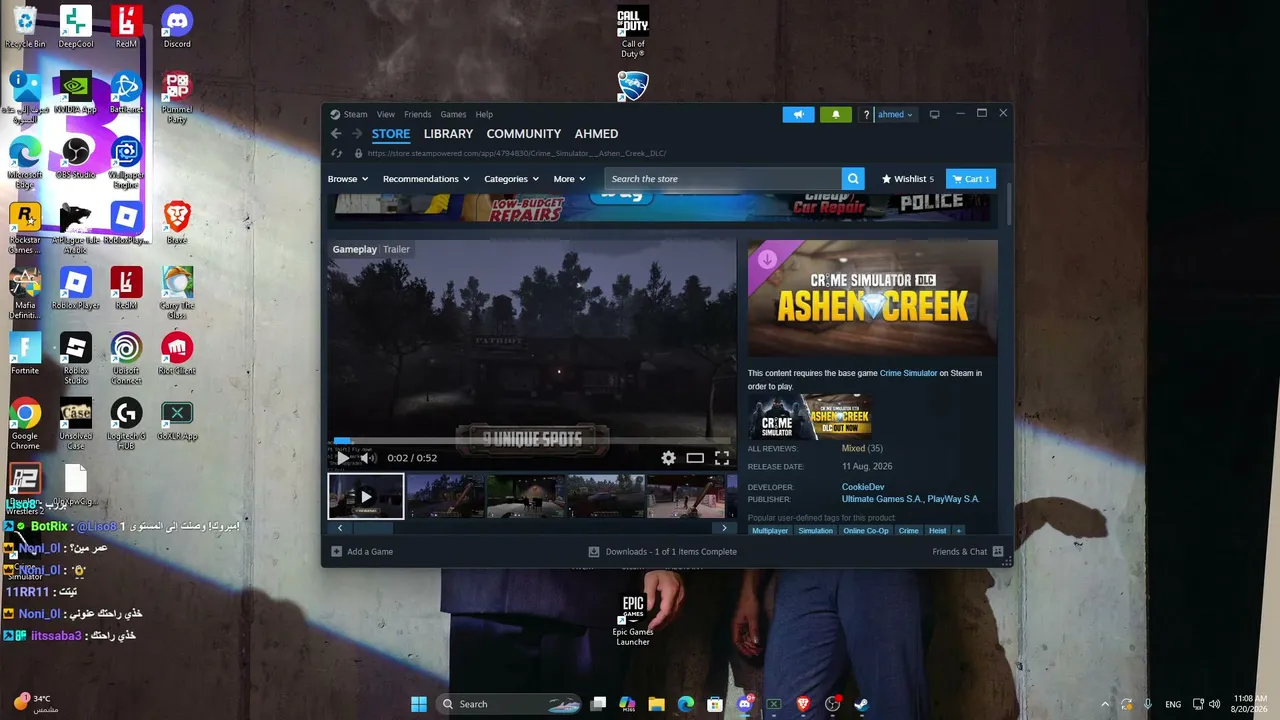Open Steam help question mark
The height and width of the screenshot is (720, 1280).
866,115
